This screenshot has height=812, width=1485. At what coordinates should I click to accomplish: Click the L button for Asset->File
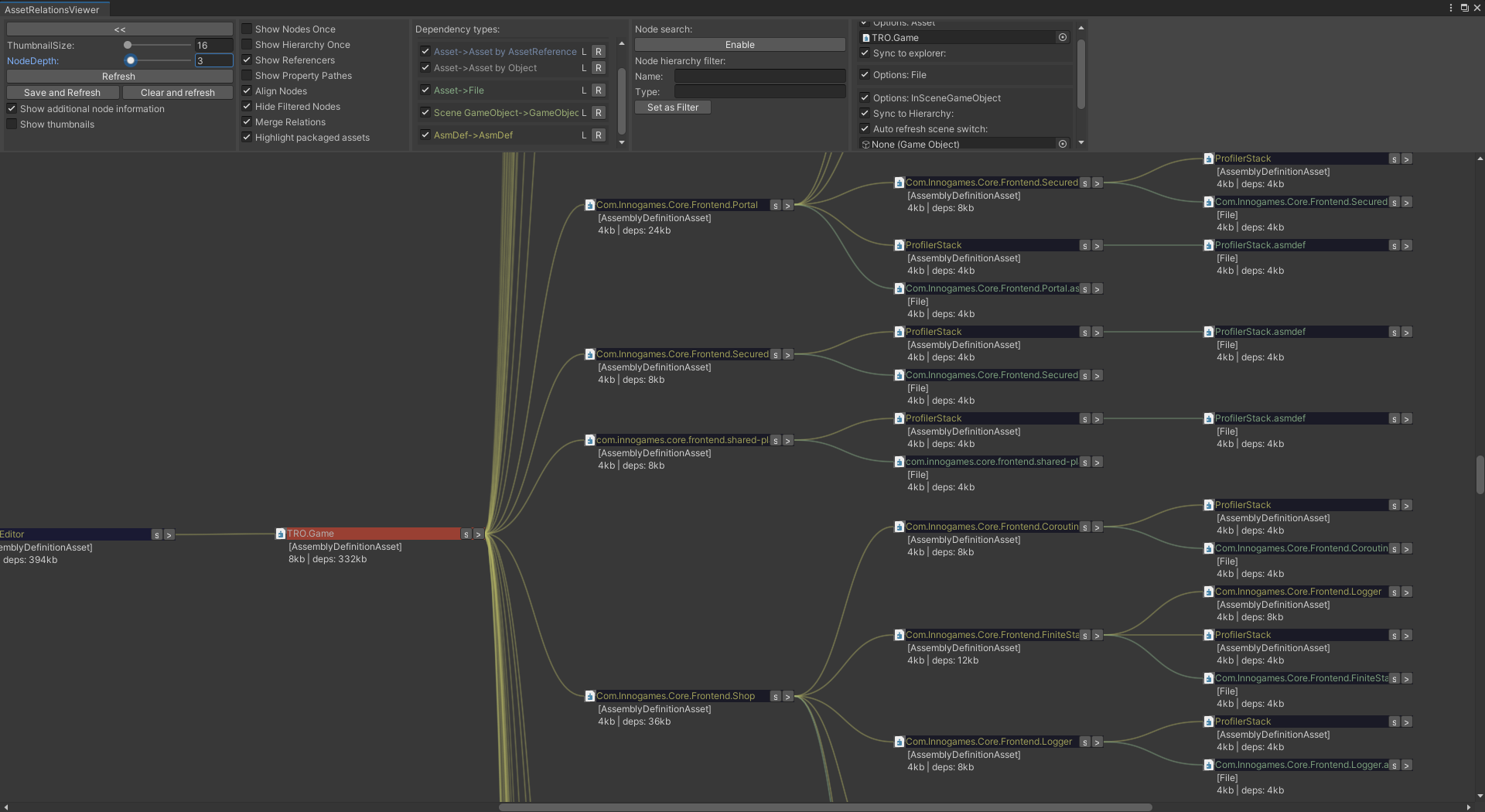click(584, 90)
